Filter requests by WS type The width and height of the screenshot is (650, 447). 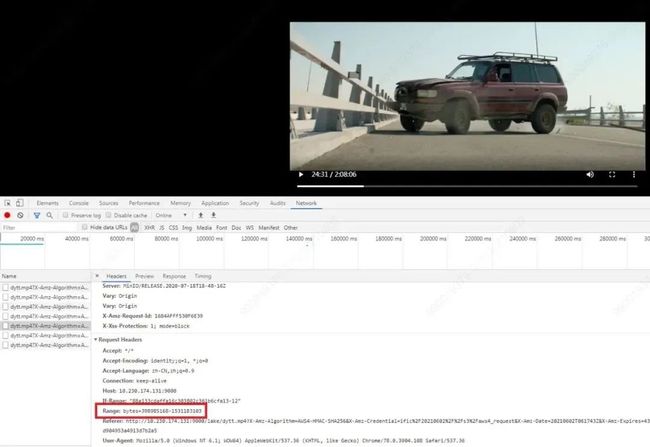(x=250, y=228)
